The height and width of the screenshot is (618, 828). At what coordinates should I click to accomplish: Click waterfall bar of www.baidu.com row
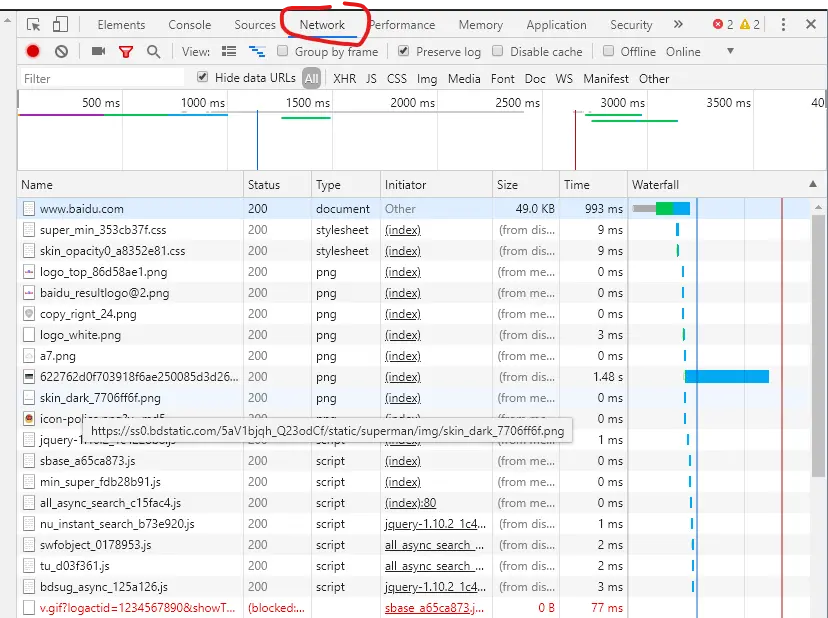pyautogui.click(x=661, y=209)
